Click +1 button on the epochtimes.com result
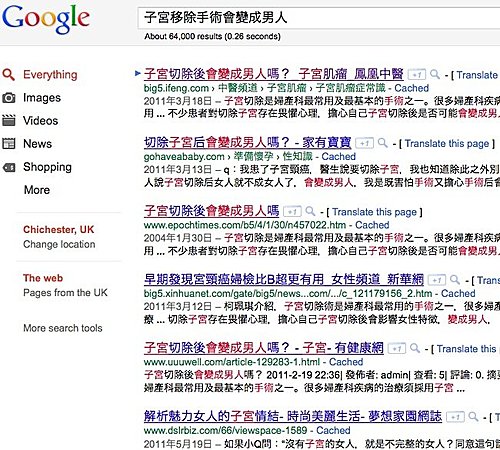 (292, 211)
